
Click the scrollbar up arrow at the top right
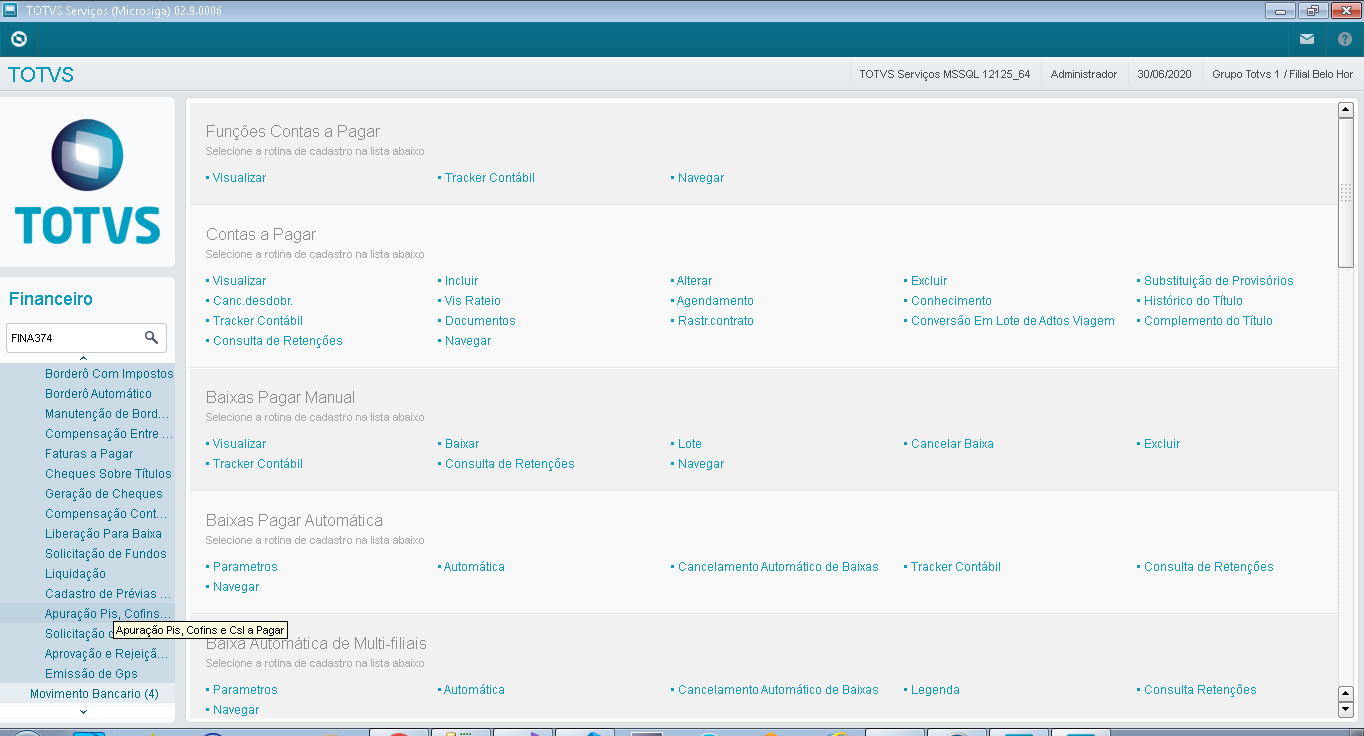(1346, 110)
